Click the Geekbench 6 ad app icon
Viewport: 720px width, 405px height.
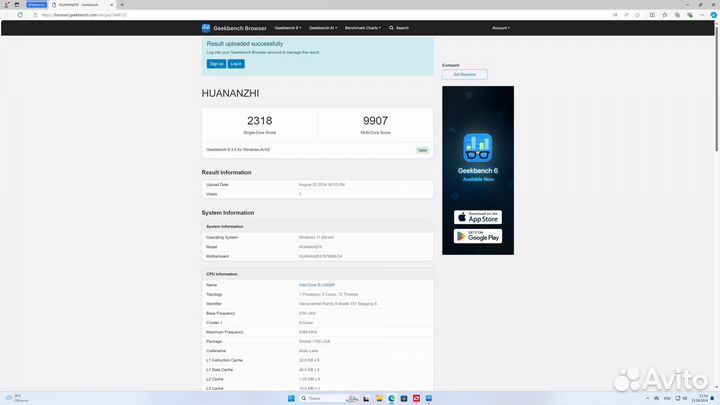pyautogui.click(x=478, y=148)
